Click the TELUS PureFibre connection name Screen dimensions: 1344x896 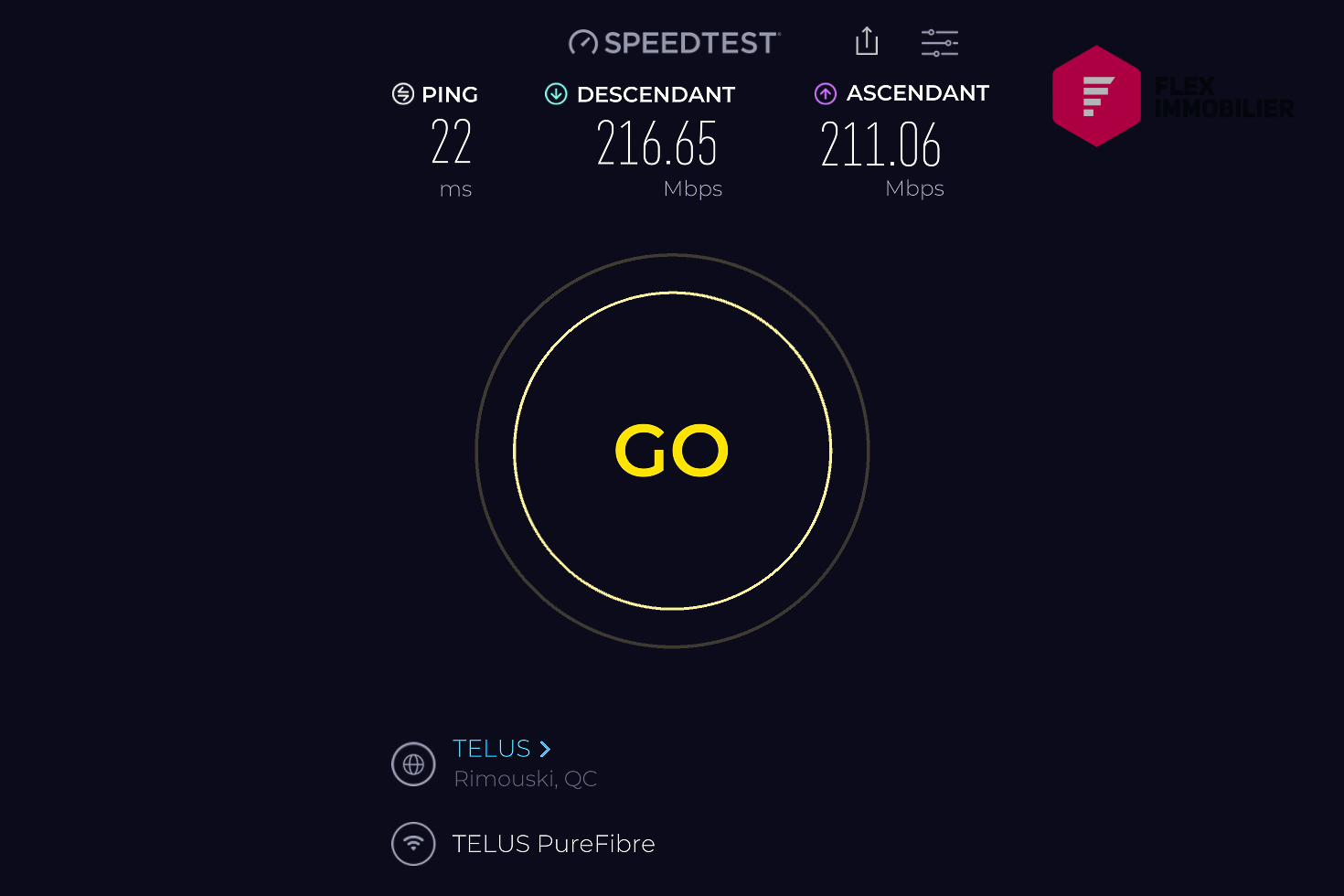click(x=554, y=844)
